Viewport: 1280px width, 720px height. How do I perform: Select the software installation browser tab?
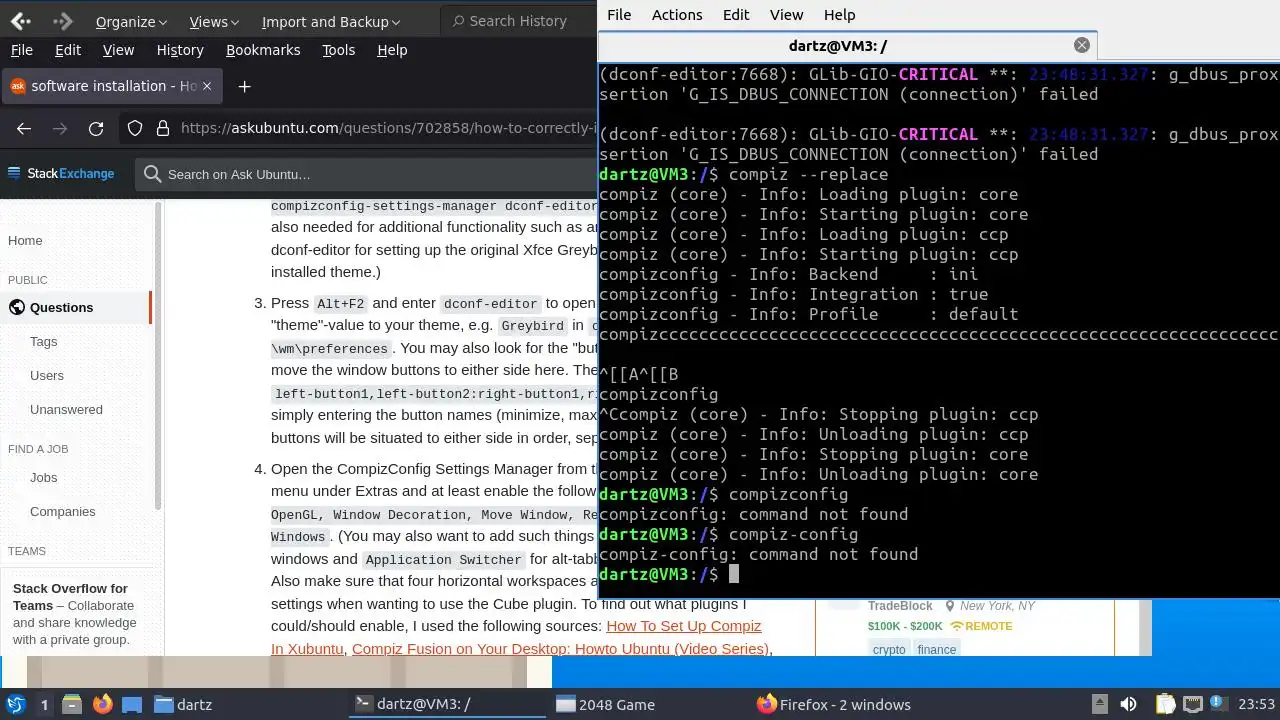(110, 86)
